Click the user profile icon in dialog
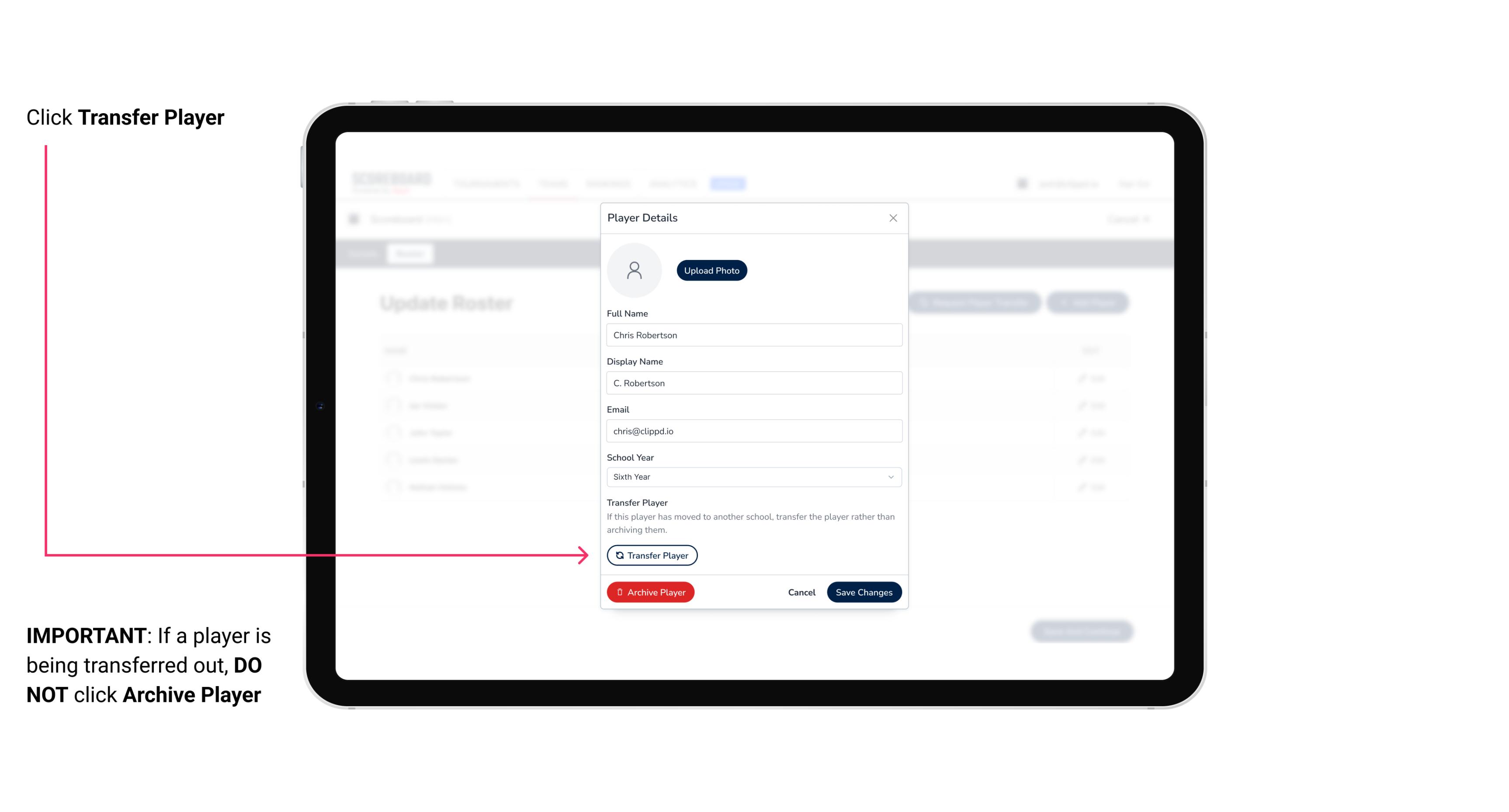This screenshot has width=1509, height=812. tap(634, 270)
